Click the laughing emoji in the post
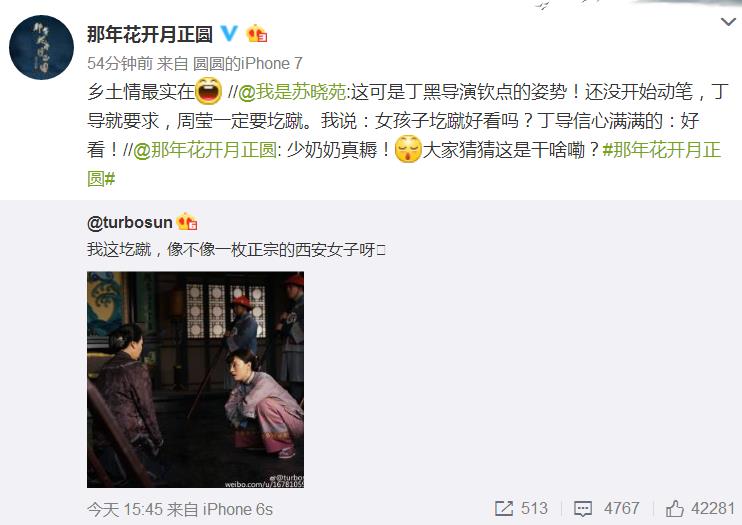 209,91
